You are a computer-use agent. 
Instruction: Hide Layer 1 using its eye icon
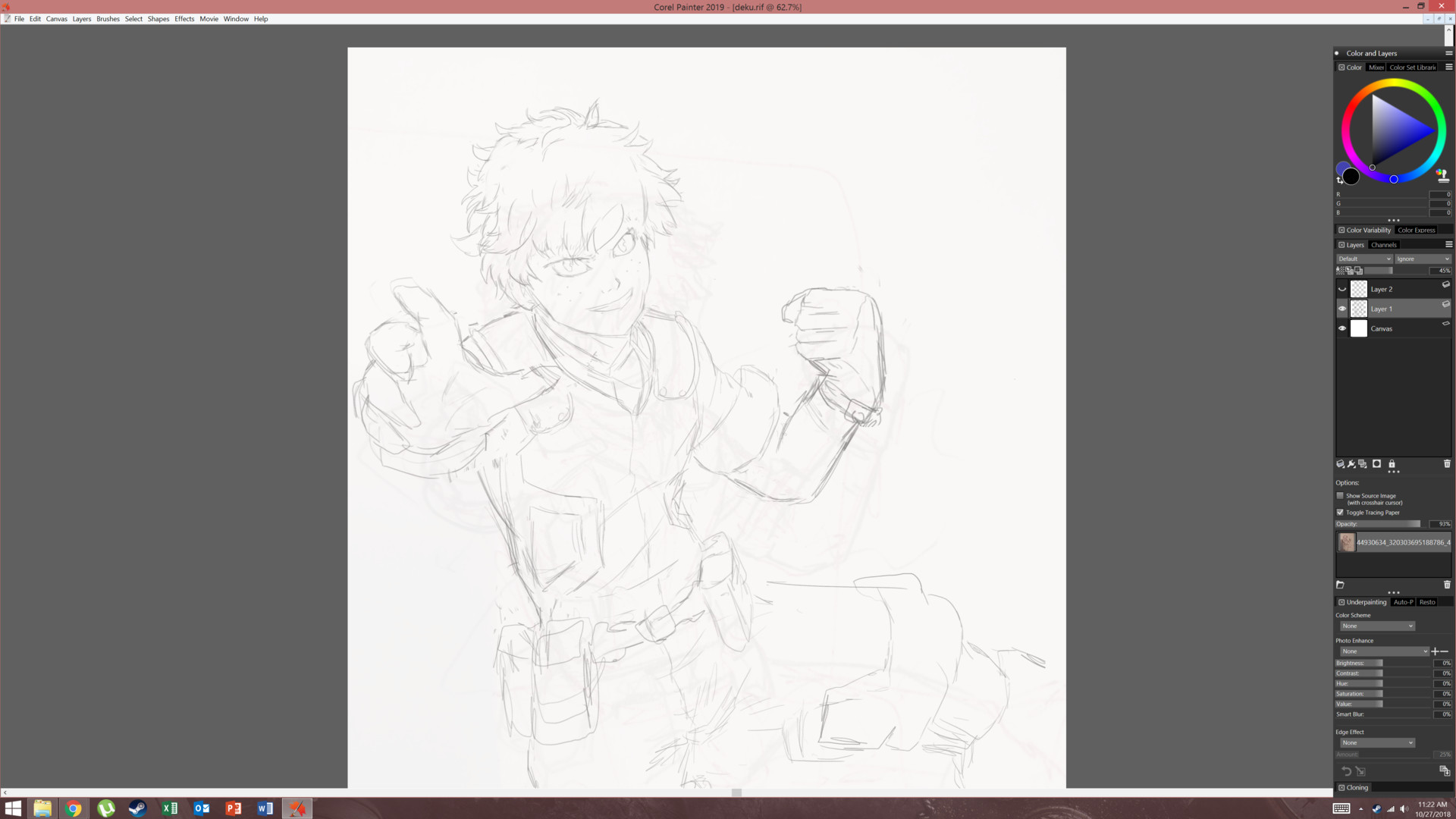[1341, 309]
